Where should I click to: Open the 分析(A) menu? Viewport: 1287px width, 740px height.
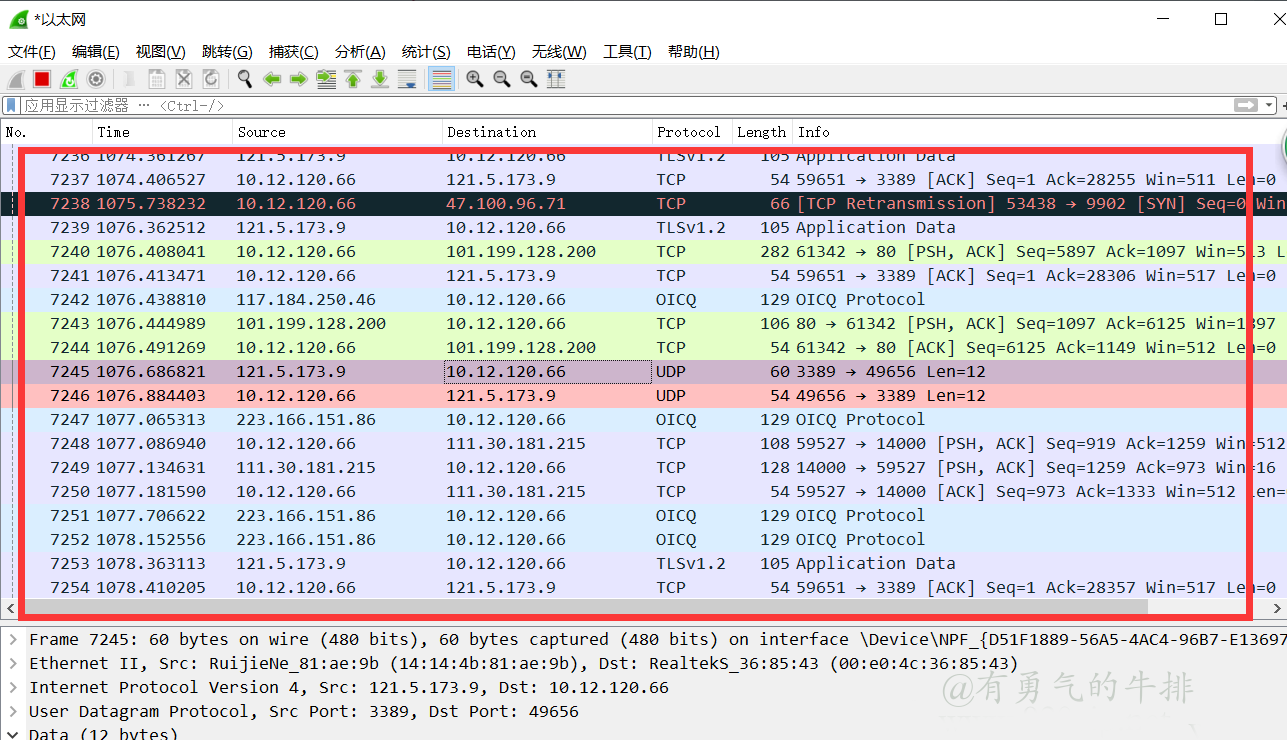pos(359,52)
